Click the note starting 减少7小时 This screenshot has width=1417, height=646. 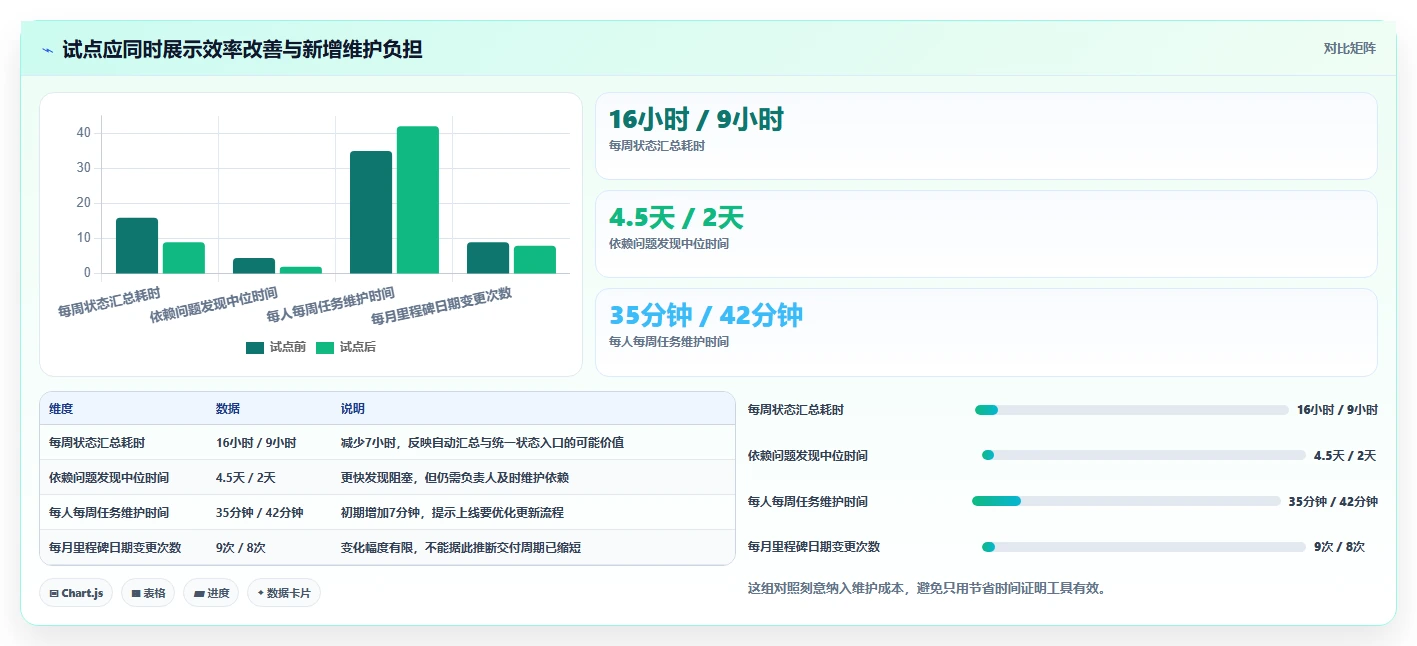482,443
